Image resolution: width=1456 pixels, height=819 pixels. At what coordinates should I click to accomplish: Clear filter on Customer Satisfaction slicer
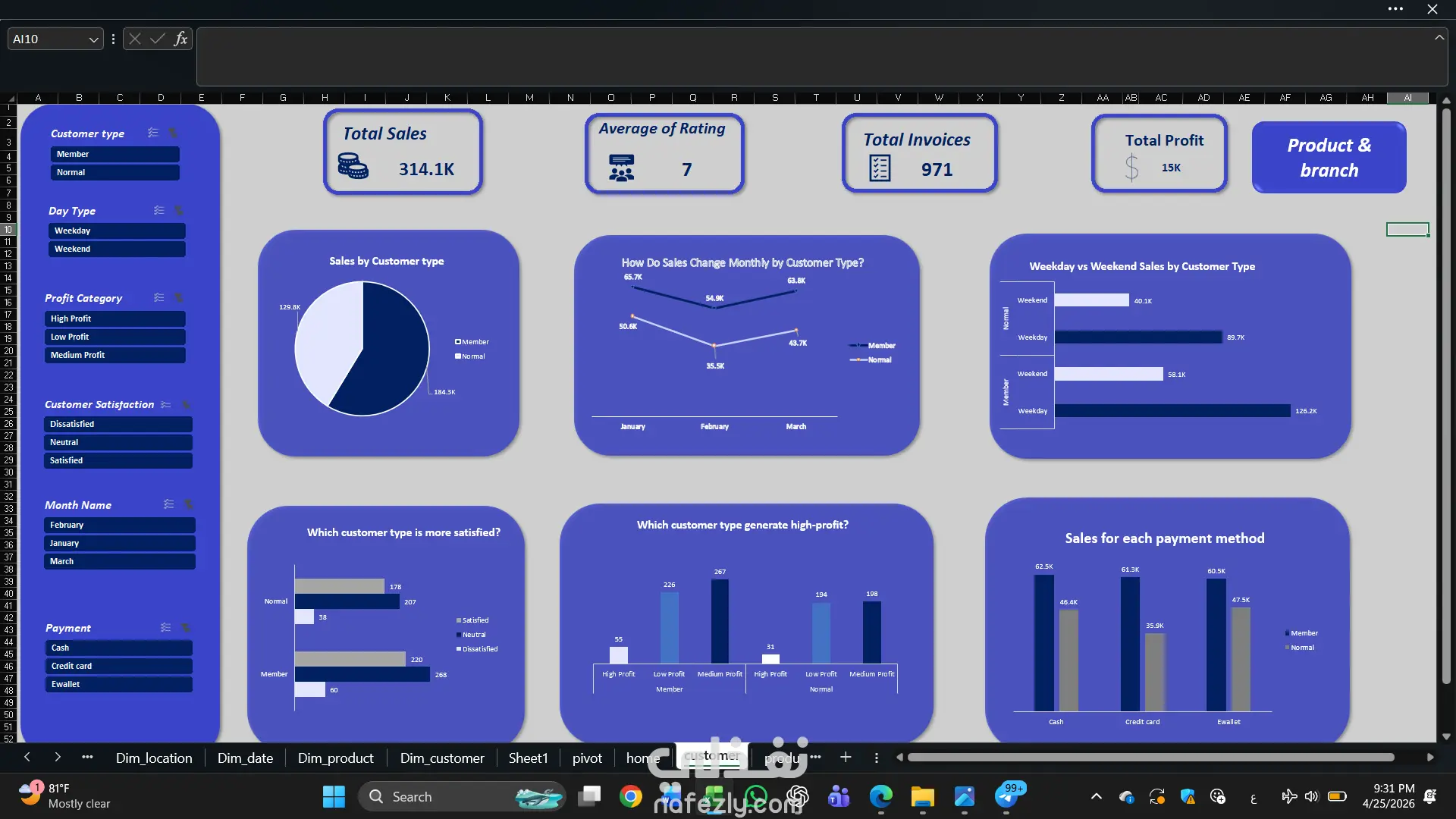[186, 404]
